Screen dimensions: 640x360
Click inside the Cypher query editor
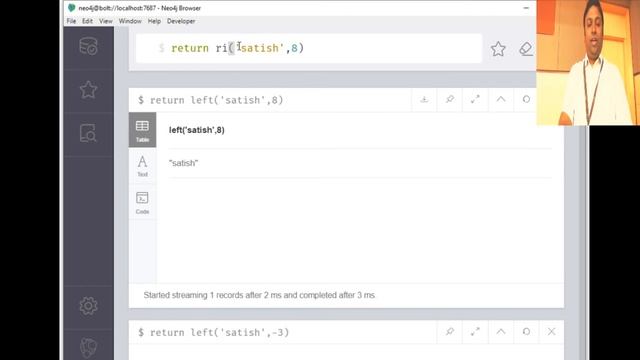(309, 49)
